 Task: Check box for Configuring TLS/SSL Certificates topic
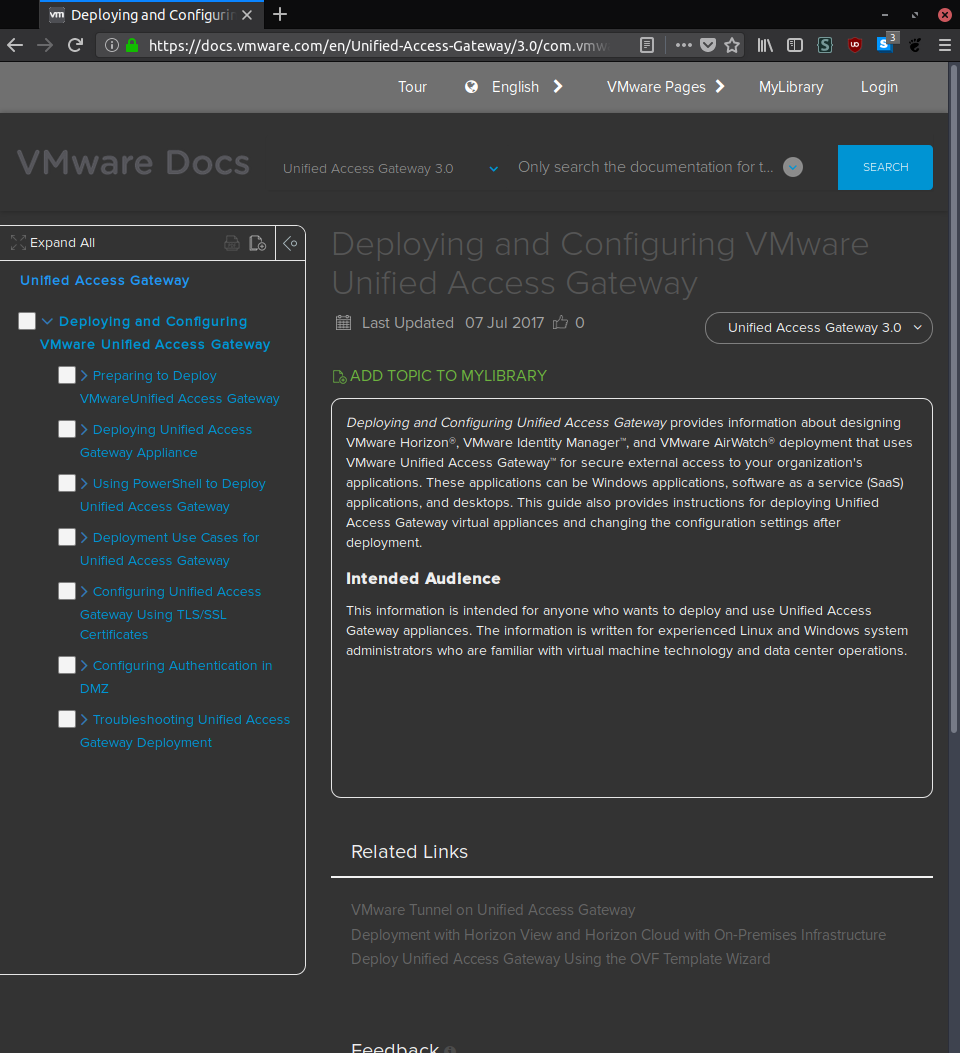tap(66, 590)
